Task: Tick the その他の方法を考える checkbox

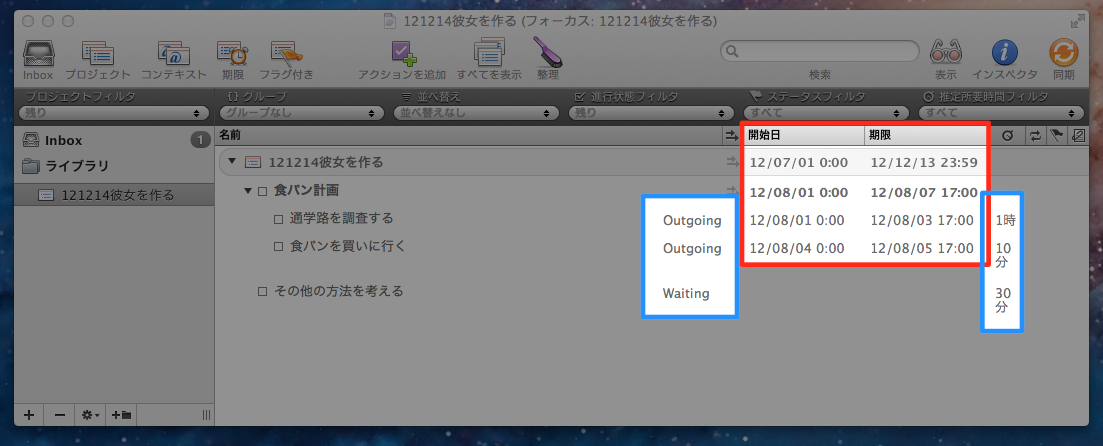Action: point(262,291)
